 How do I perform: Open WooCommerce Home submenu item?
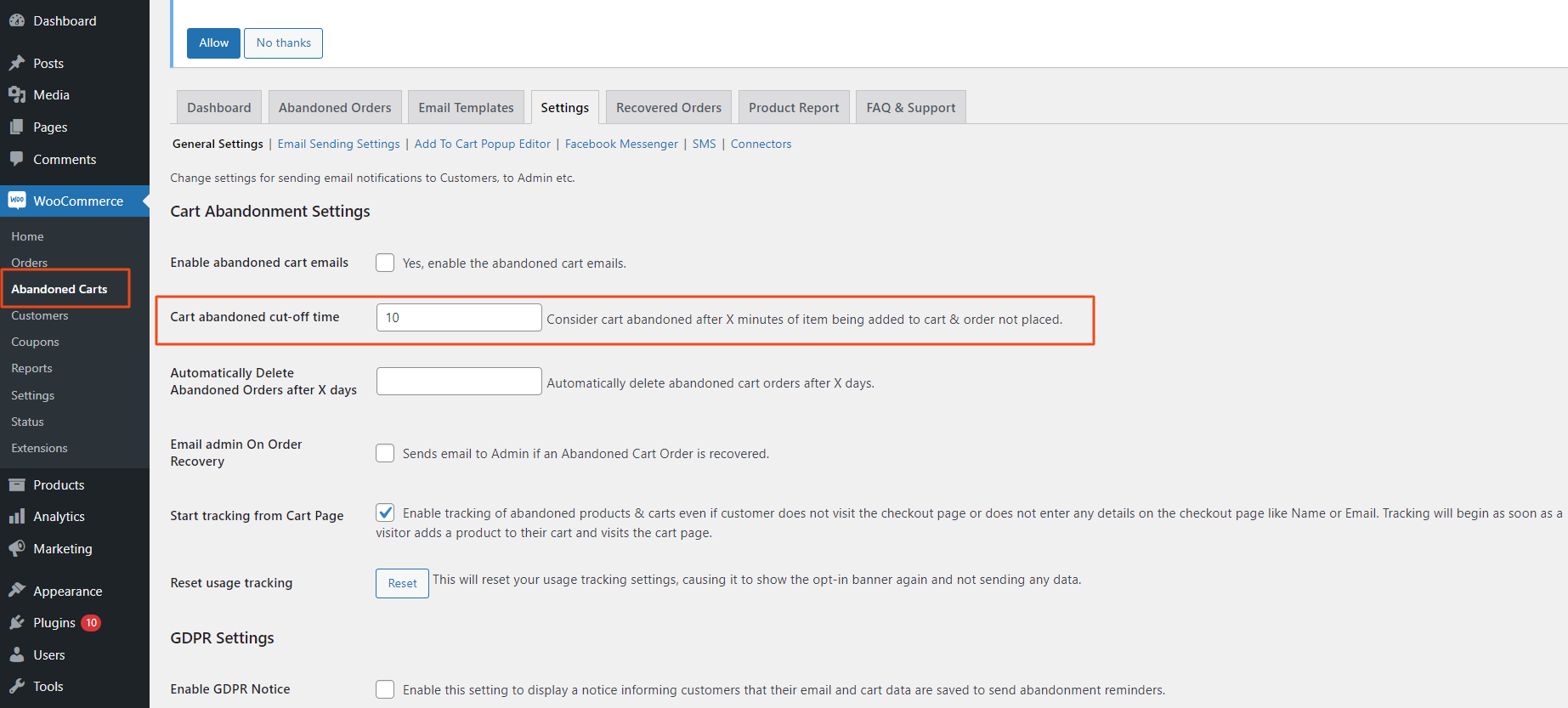[27, 236]
